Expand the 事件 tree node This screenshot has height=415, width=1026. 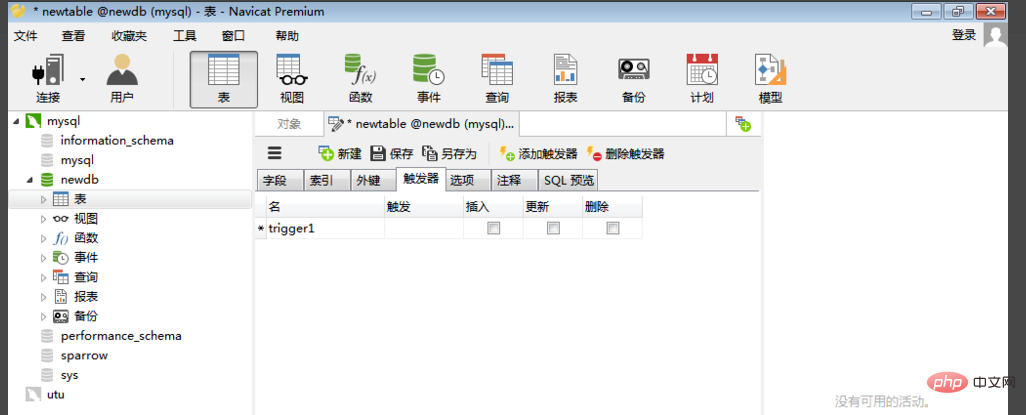click(x=44, y=257)
